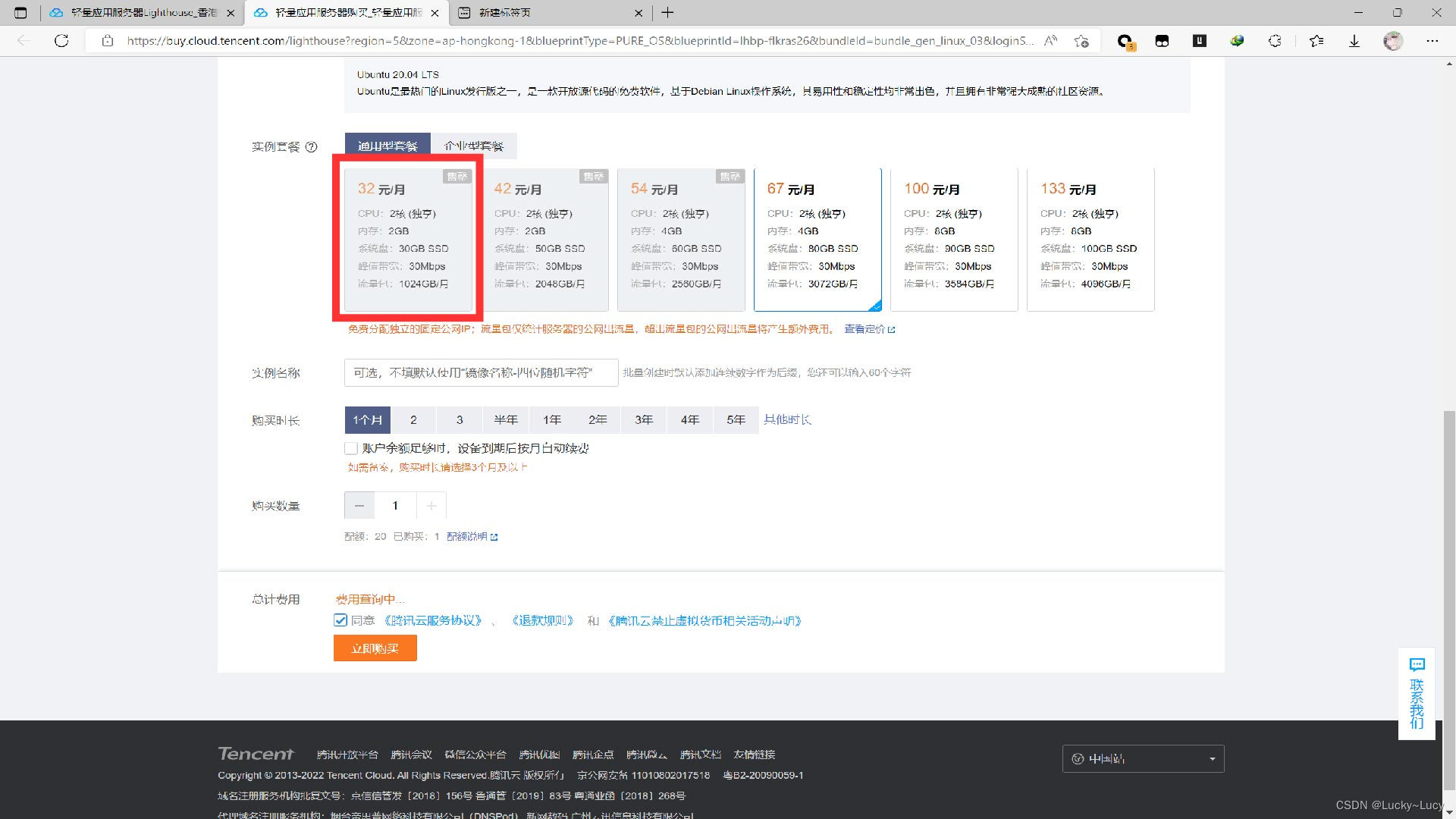Switch to the first Lighthouse 香港 tab

tap(141, 13)
